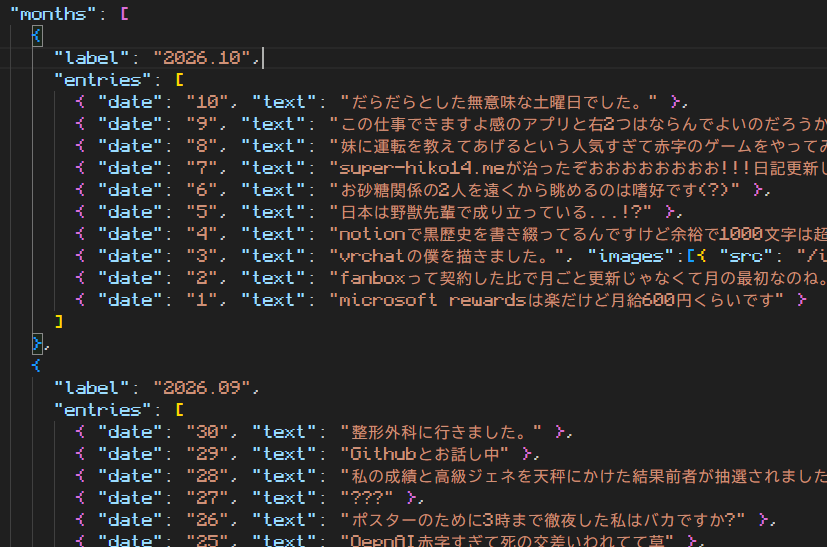Click text of date 9 entry about アプリ
The image size is (827, 547).
578,124
